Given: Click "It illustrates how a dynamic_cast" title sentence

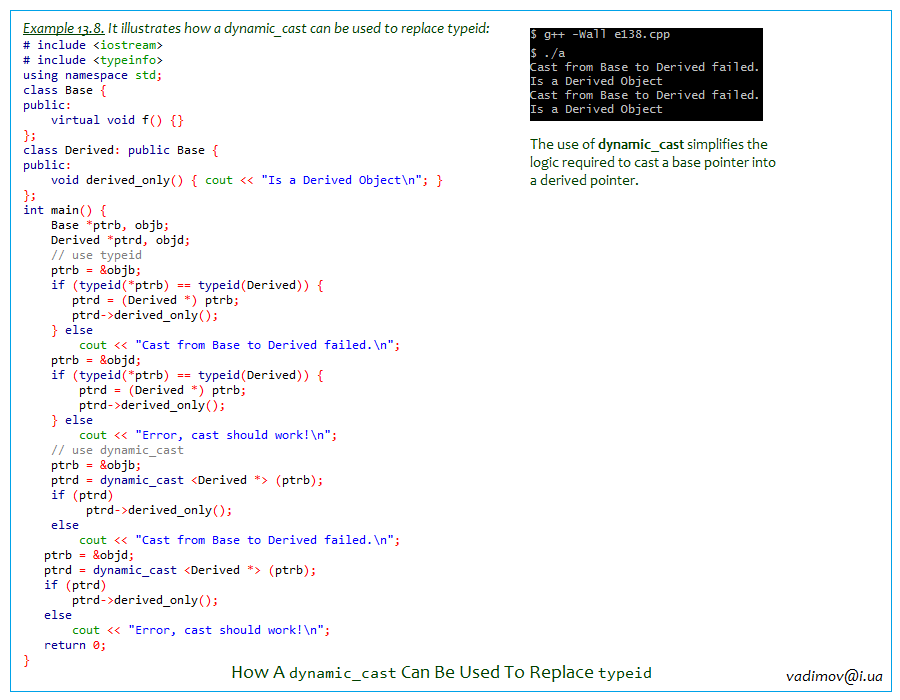Looking at the screenshot, I should coord(298,28).
